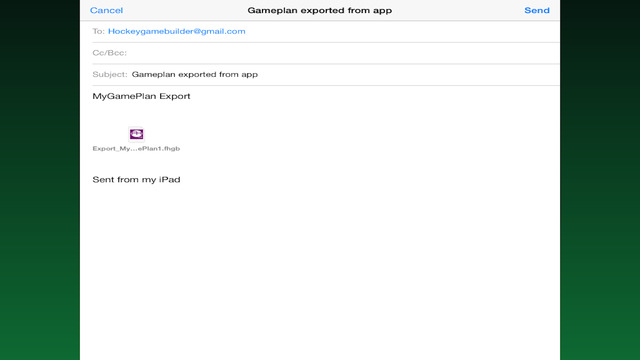Place cursor in MyGamePlan Export body line
Screen dimensions: 640x360
(x=141, y=96)
